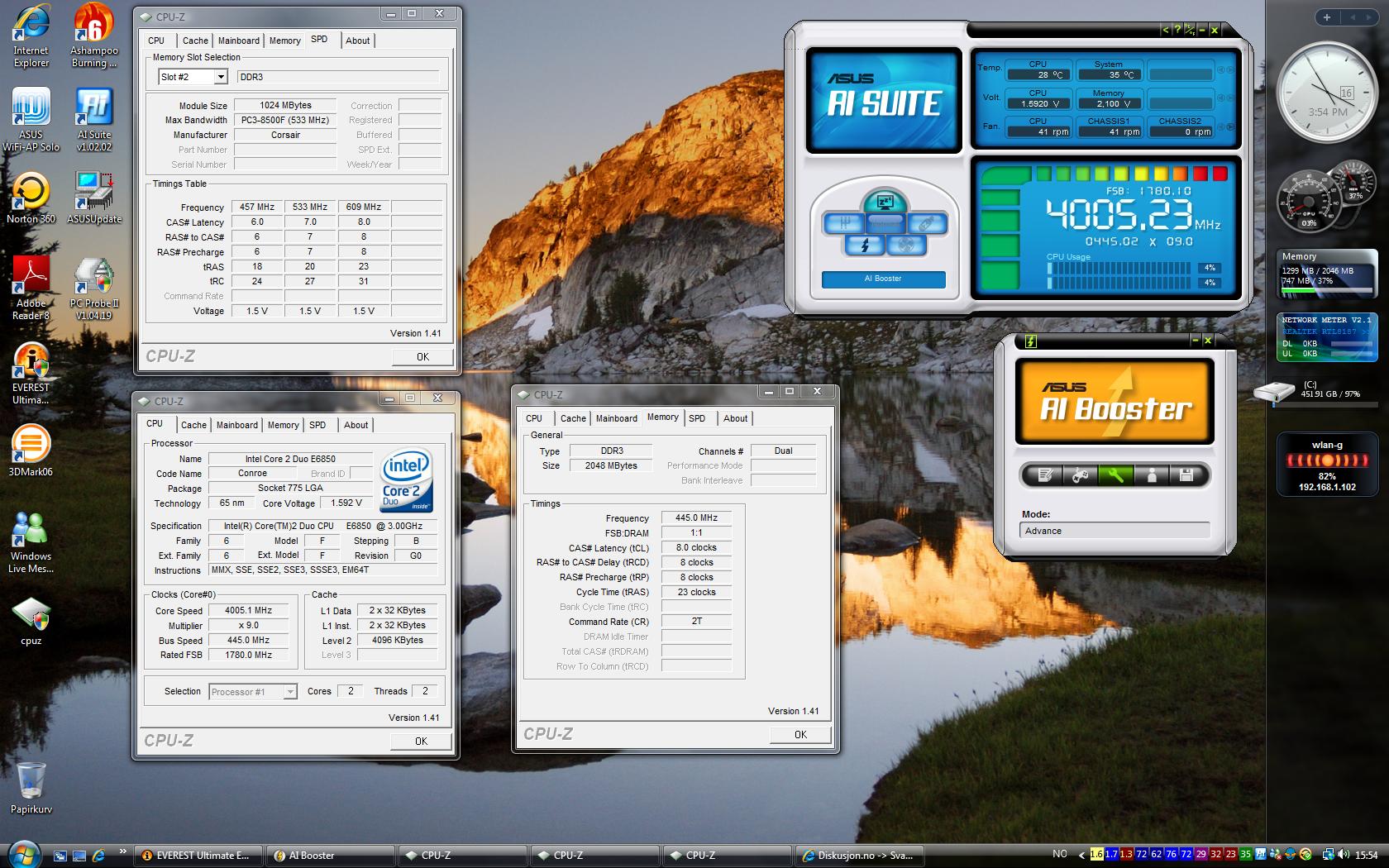
Task: Click the Network Meter sidebar gadget
Action: [x=1325, y=336]
